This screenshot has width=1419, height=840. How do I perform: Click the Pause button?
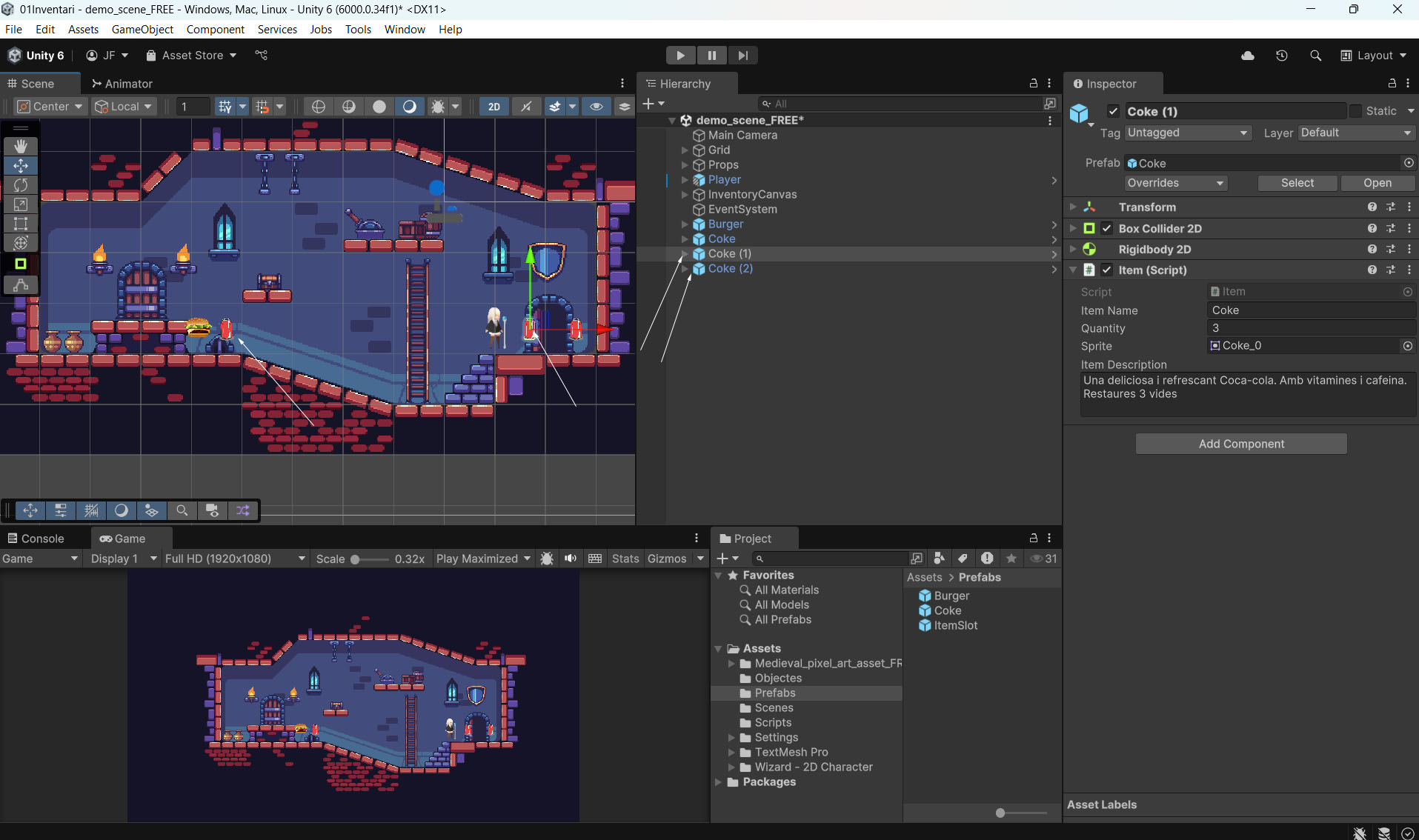711,56
